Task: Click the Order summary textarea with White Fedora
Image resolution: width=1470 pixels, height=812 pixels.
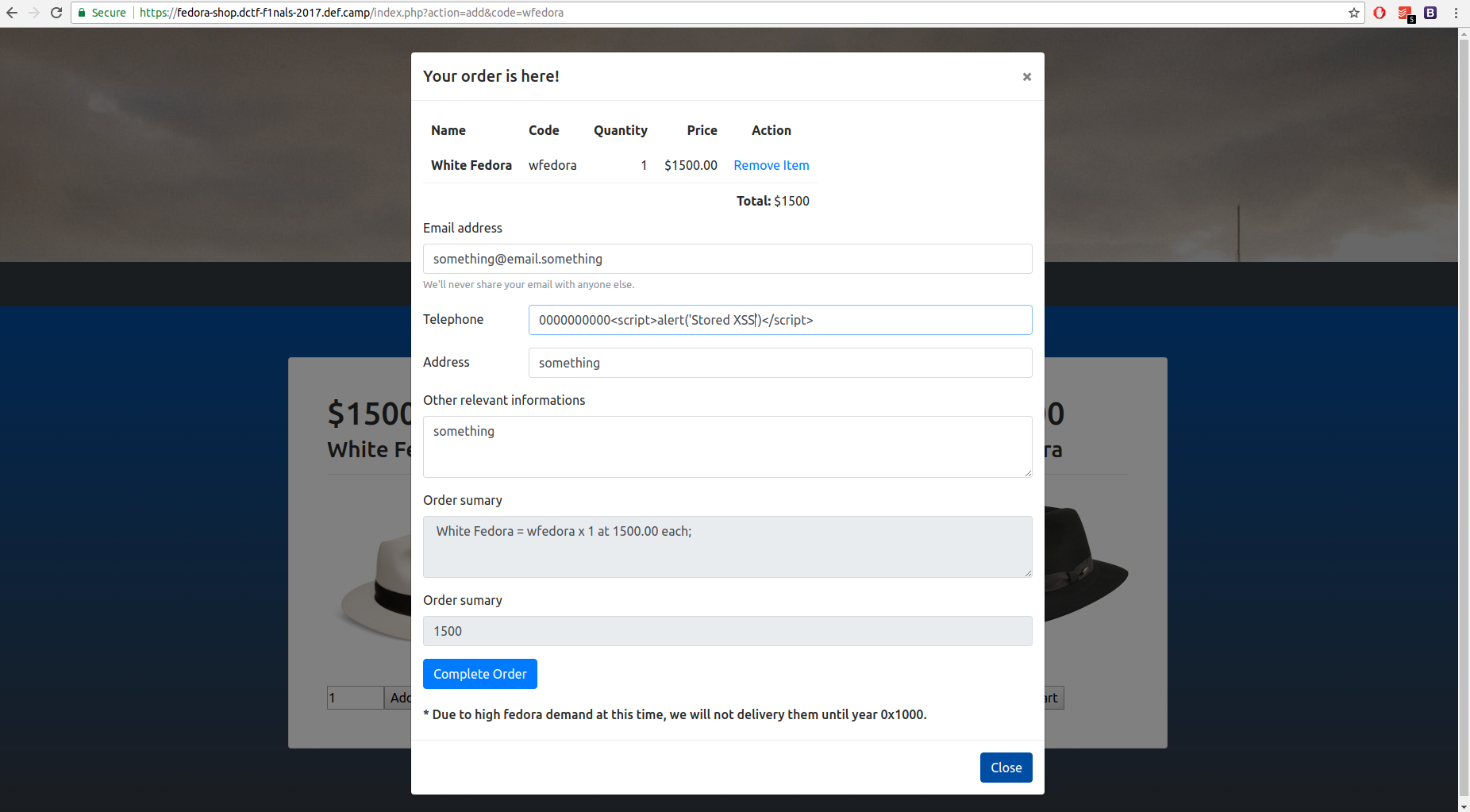Action: [x=728, y=547]
